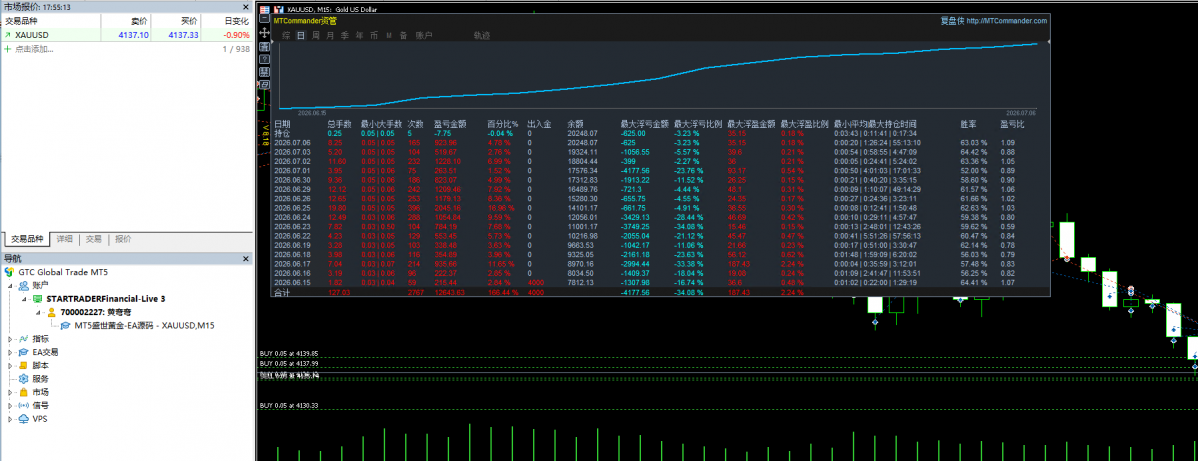This screenshot has height=461, width=1198.
Task: Select the 年 yearly period in MTCommander
Action: pyautogui.click(x=359, y=35)
